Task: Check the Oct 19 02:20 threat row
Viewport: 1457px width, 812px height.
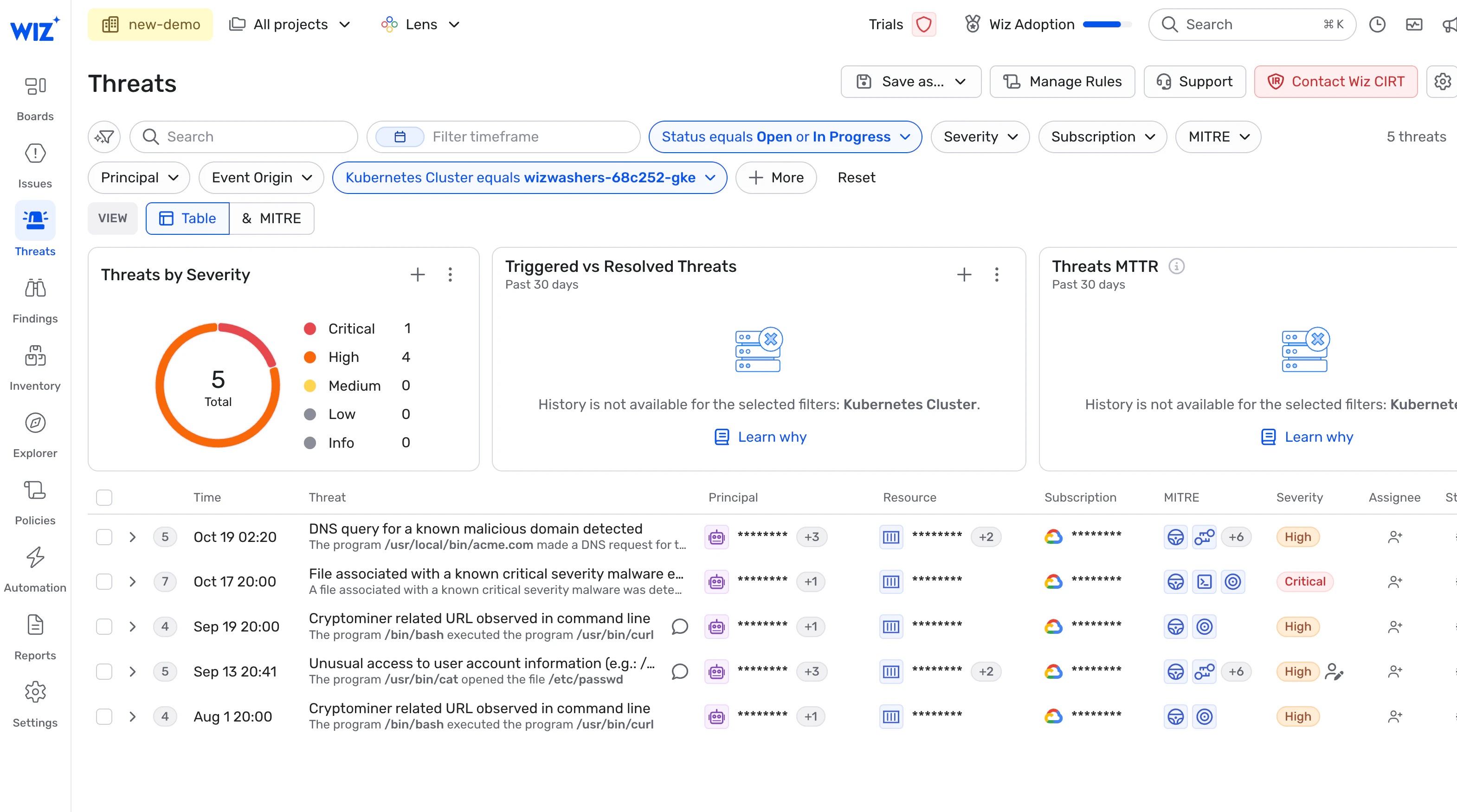Action: 104,537
